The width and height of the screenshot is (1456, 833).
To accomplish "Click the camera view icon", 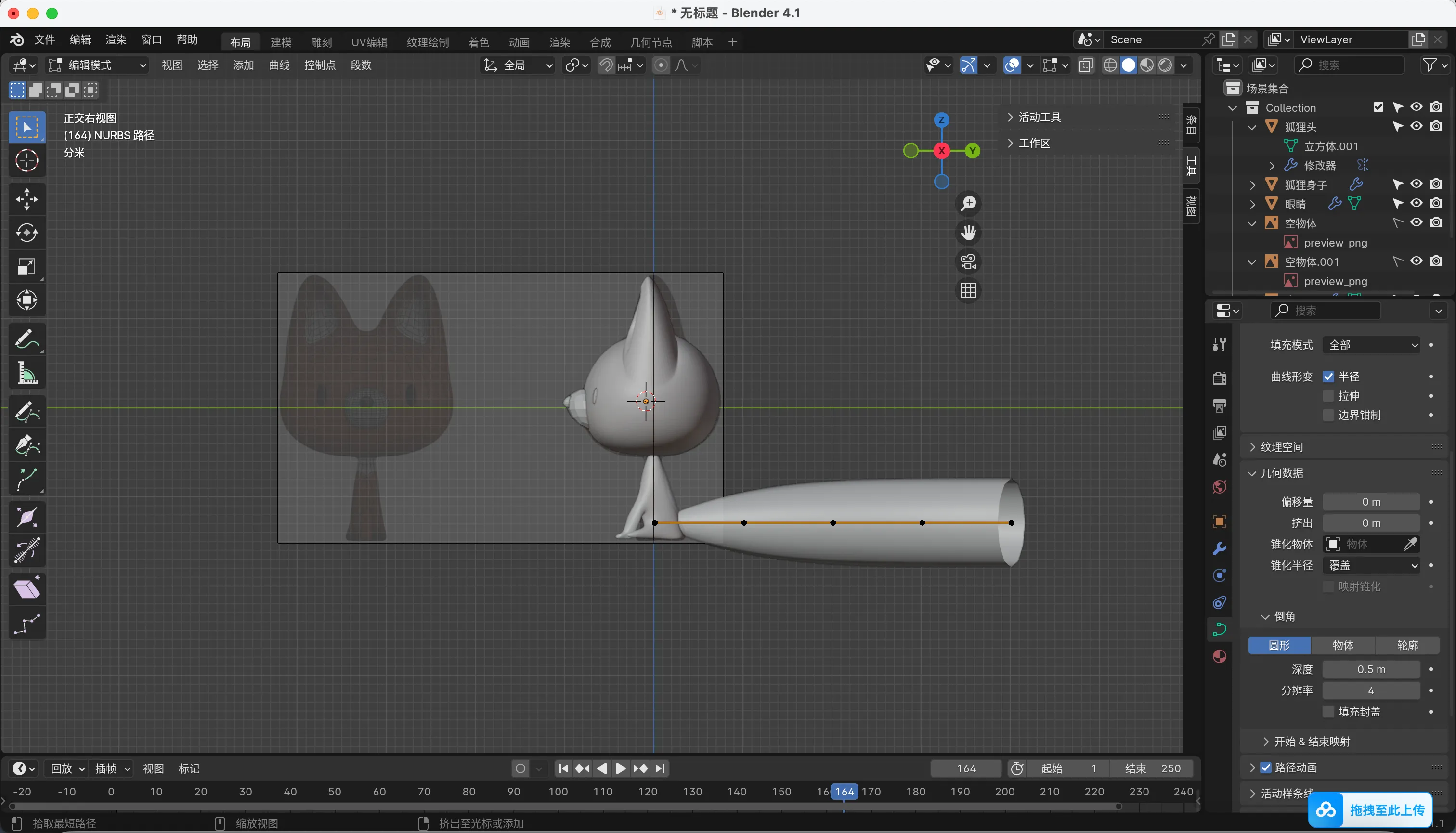I will (x=968, y=261).
